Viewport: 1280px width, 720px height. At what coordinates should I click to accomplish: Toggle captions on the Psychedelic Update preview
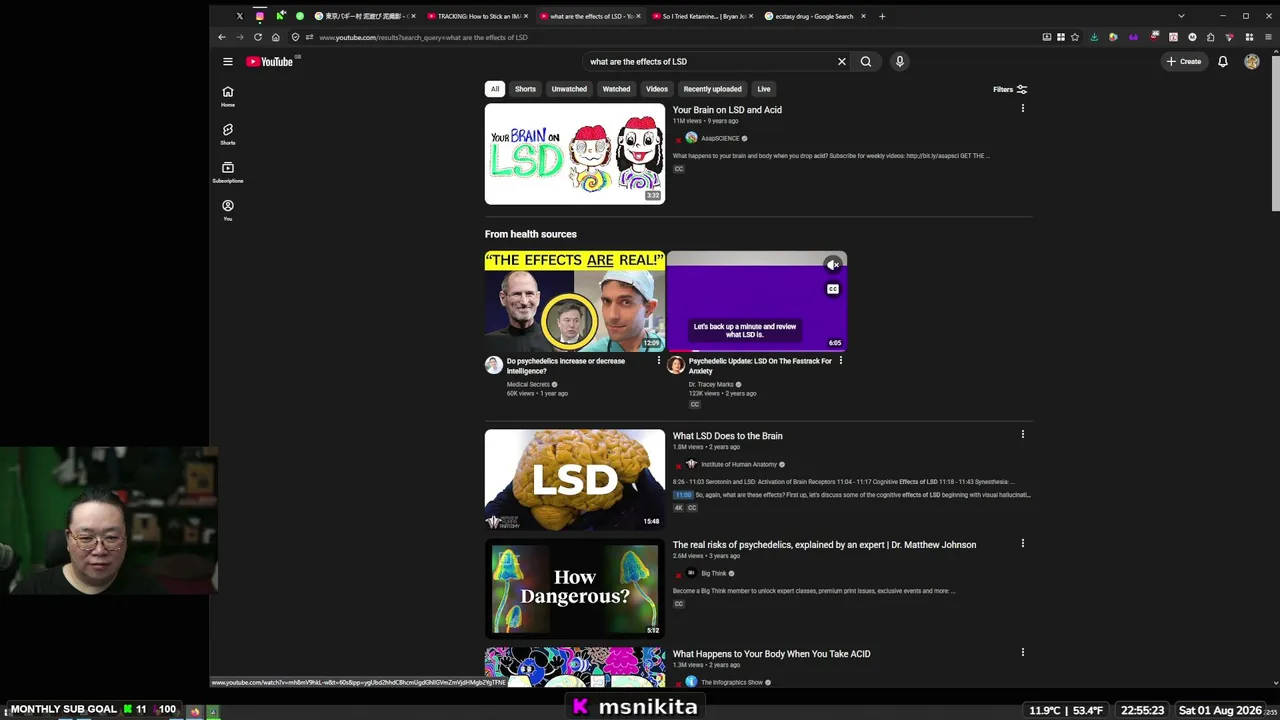(x=833, y=289)
